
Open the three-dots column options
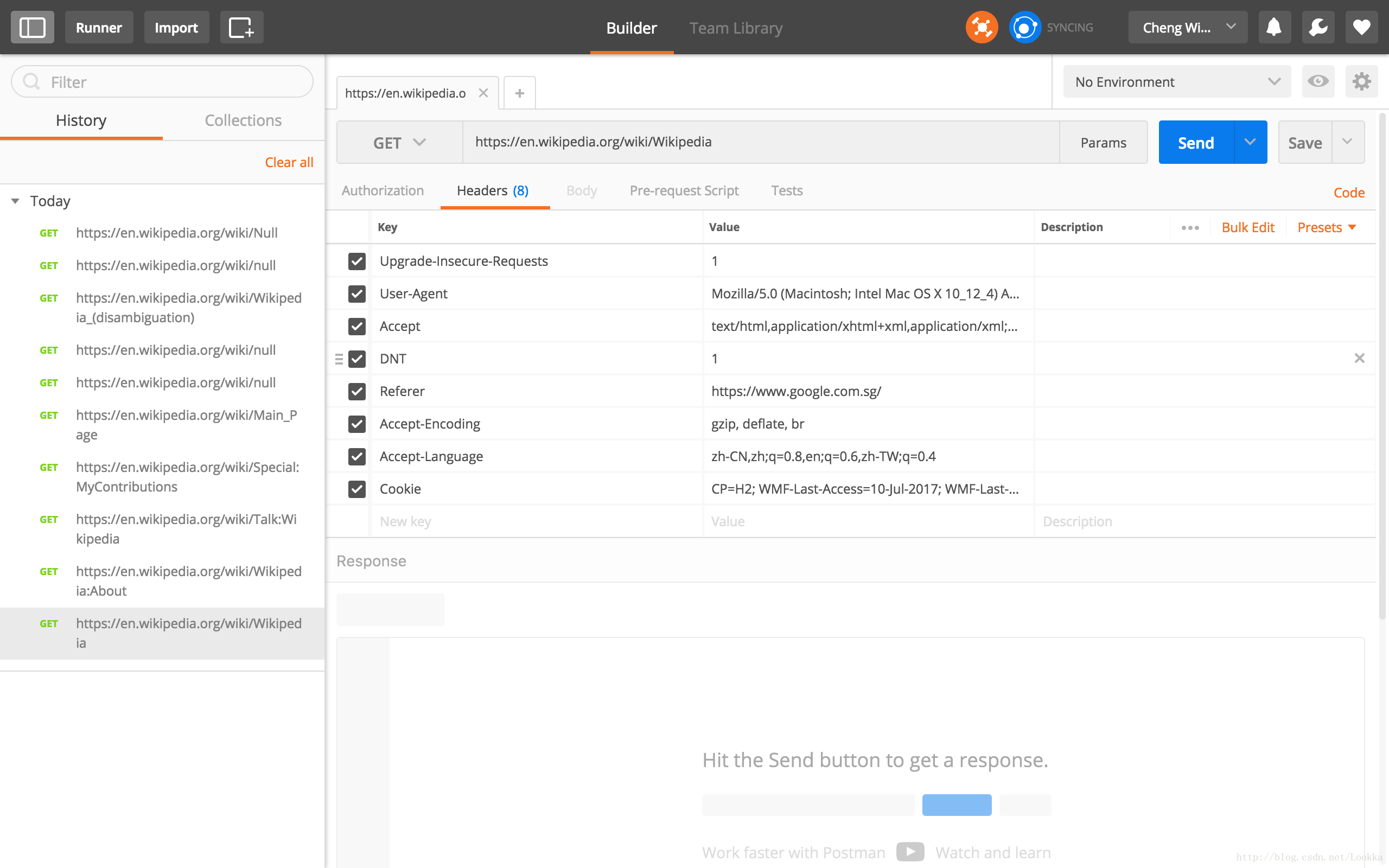pyautogui.click(x=1190, y=227)
